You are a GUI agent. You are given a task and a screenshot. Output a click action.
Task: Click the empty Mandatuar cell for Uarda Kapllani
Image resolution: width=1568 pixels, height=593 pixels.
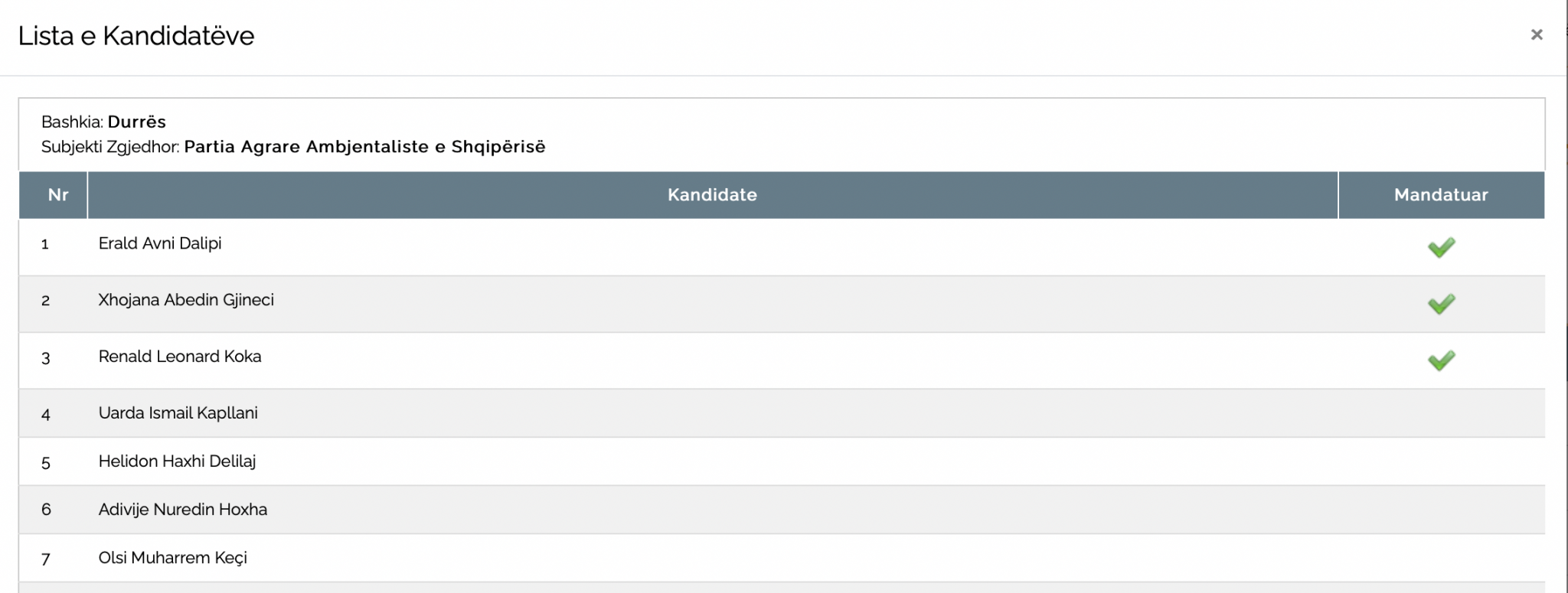[x=1442, y=413]
